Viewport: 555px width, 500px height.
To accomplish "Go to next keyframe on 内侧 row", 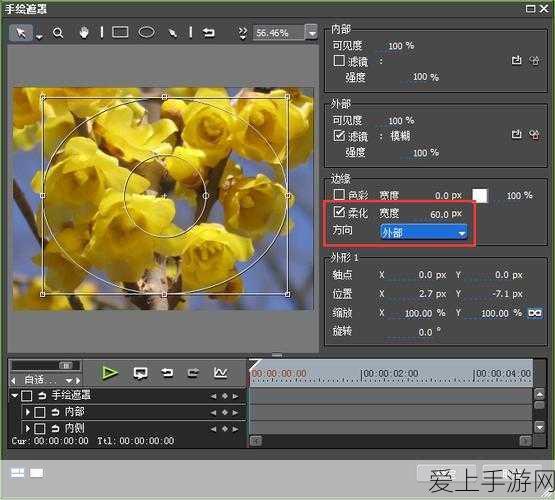I will (235, 429).
